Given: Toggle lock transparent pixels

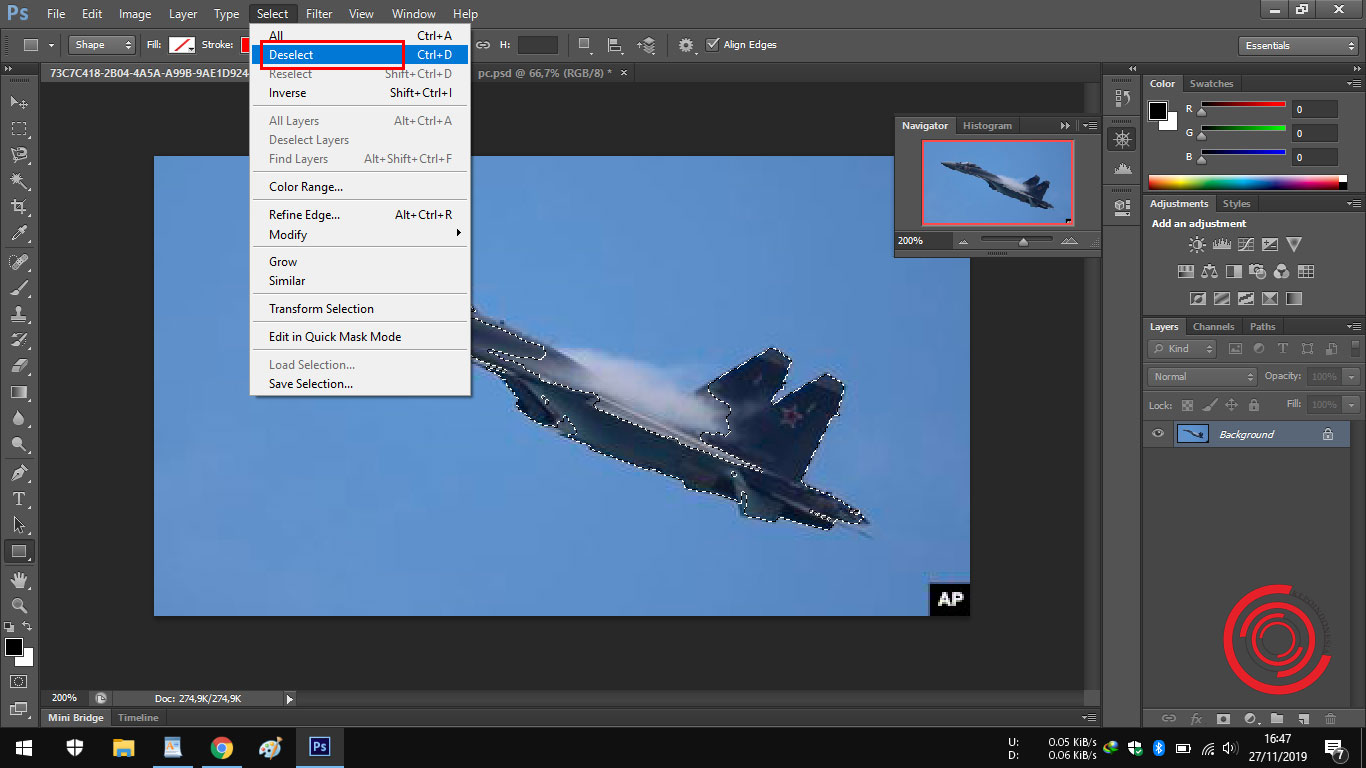Looking at the screenshot, I should pos(1187,405).
